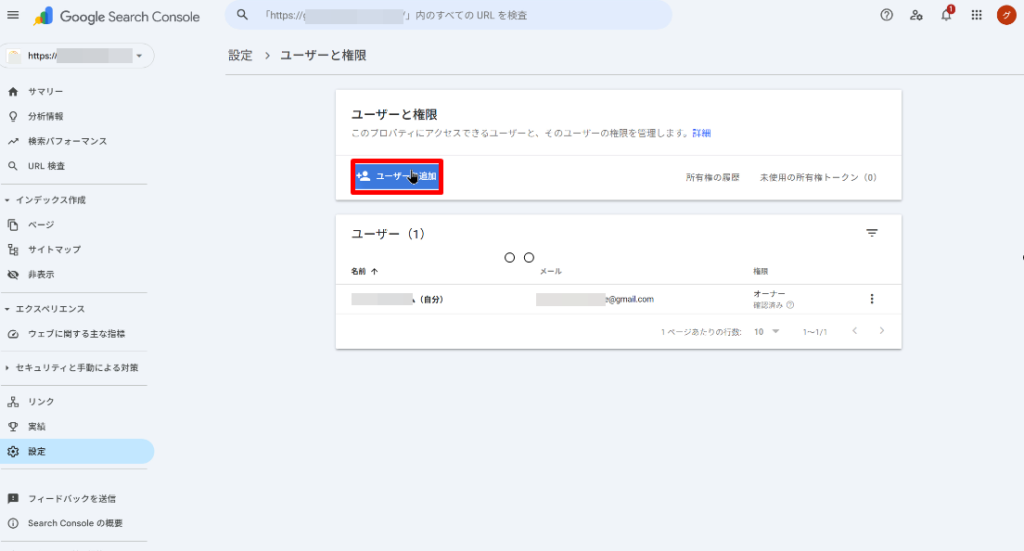
Task: Click the 権限 column header
Action: [x=760, y=271]
